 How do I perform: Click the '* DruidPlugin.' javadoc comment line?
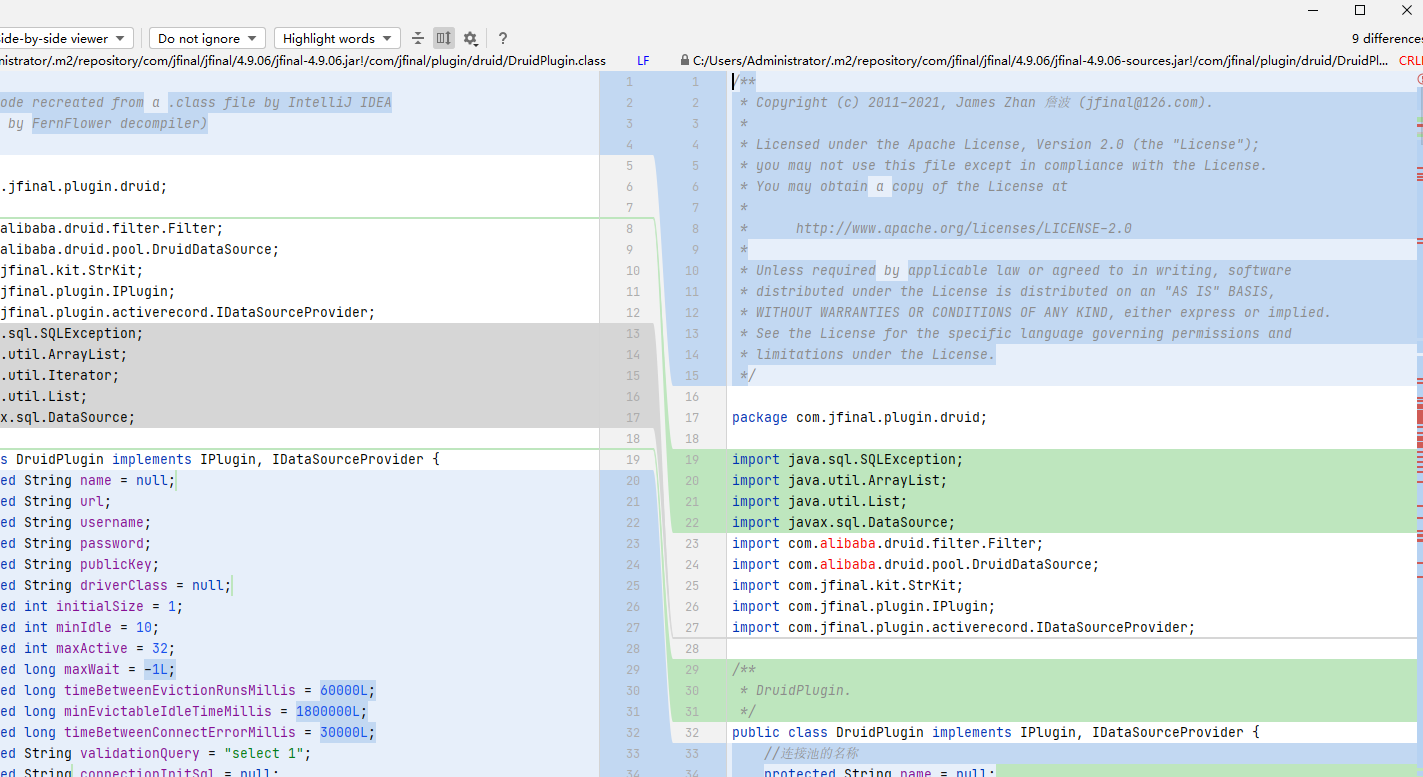(795, 690)
